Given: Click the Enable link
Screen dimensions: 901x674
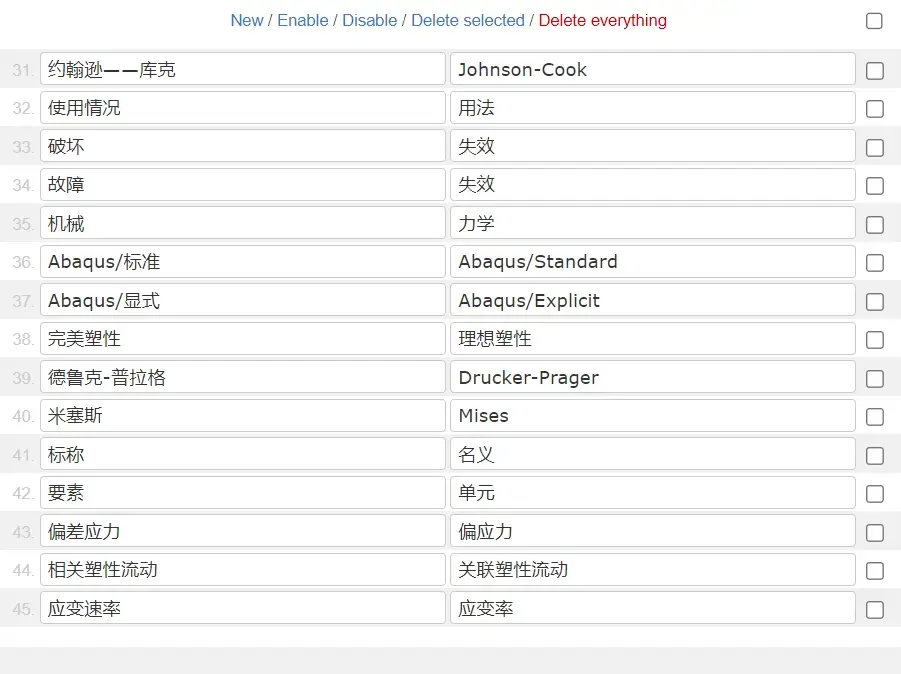Looking at the screenshot, I should [303, 21].
